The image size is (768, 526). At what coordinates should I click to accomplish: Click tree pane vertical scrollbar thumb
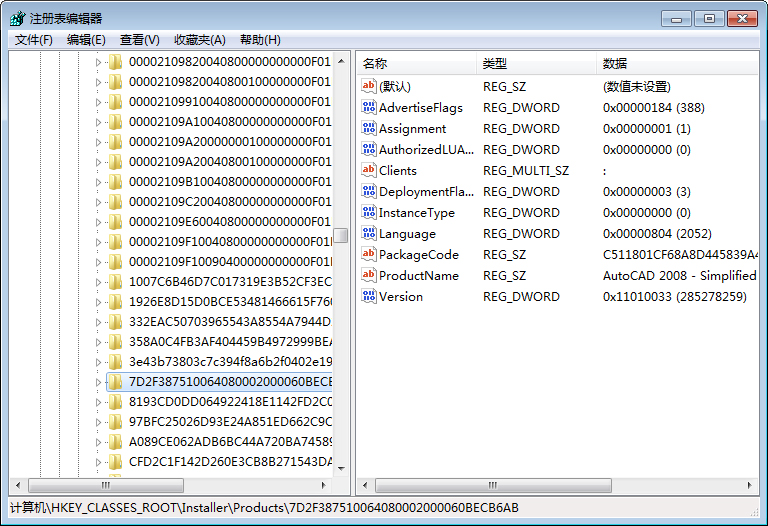tap(341, 235)
